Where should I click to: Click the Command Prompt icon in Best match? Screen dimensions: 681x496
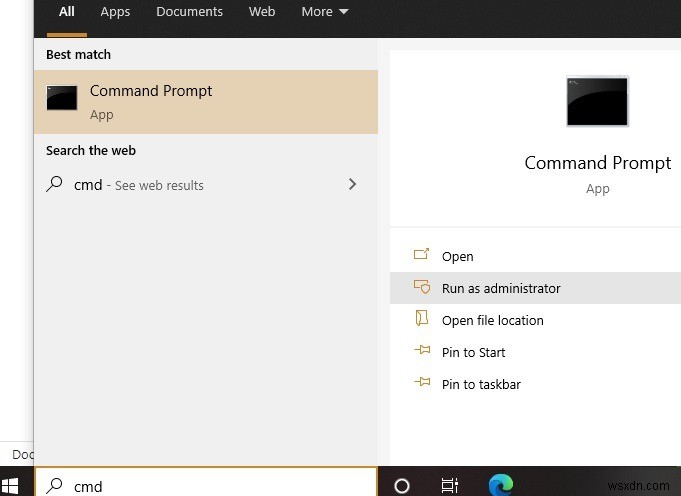[x=62, y=98]
